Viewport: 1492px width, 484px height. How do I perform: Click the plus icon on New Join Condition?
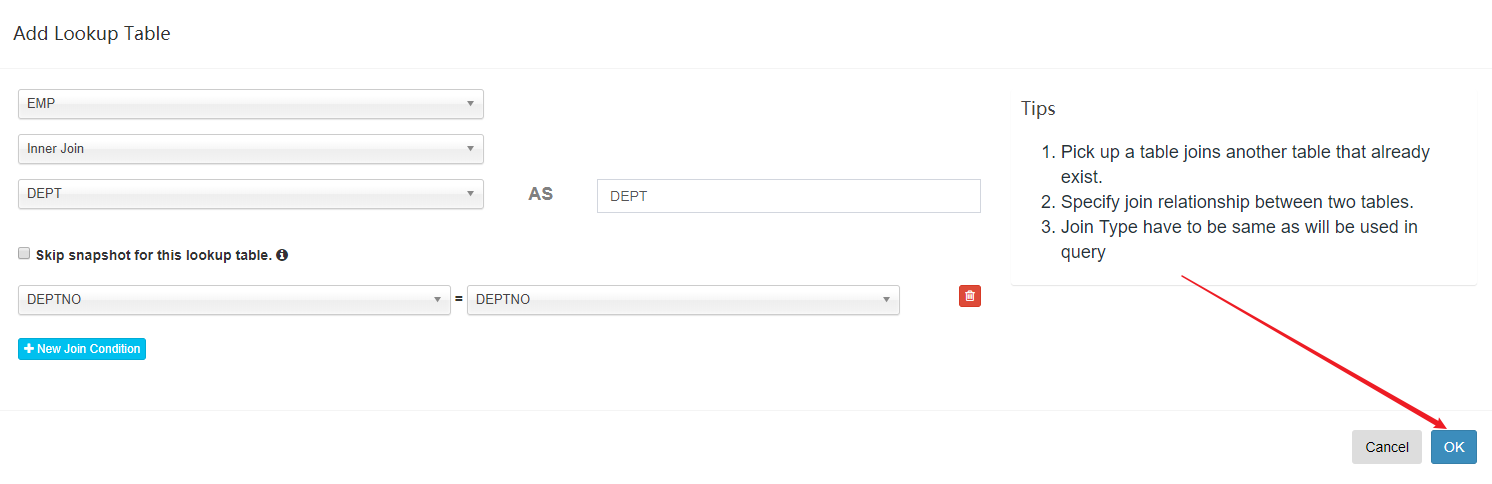point(29,349)
